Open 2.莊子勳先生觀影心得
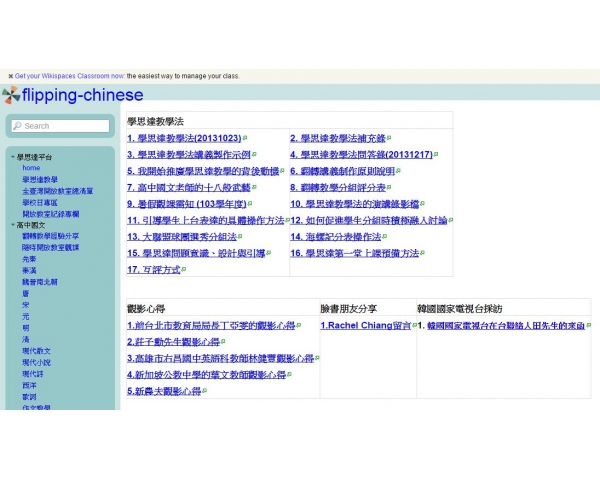This screenshot has height=480, width=600. tap(173, 342)
